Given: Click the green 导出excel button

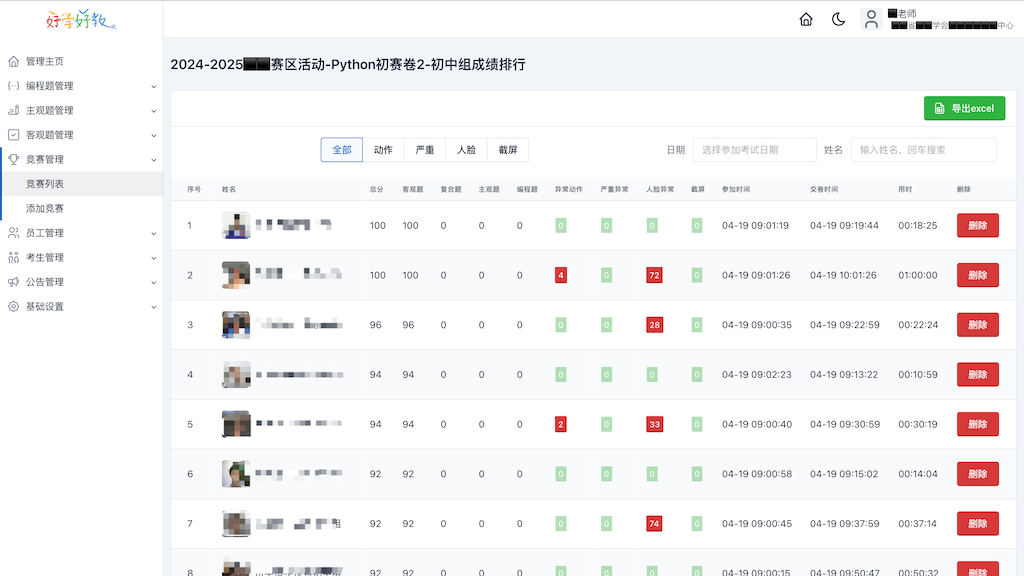Looking at the screenshot, I should 964,108.
